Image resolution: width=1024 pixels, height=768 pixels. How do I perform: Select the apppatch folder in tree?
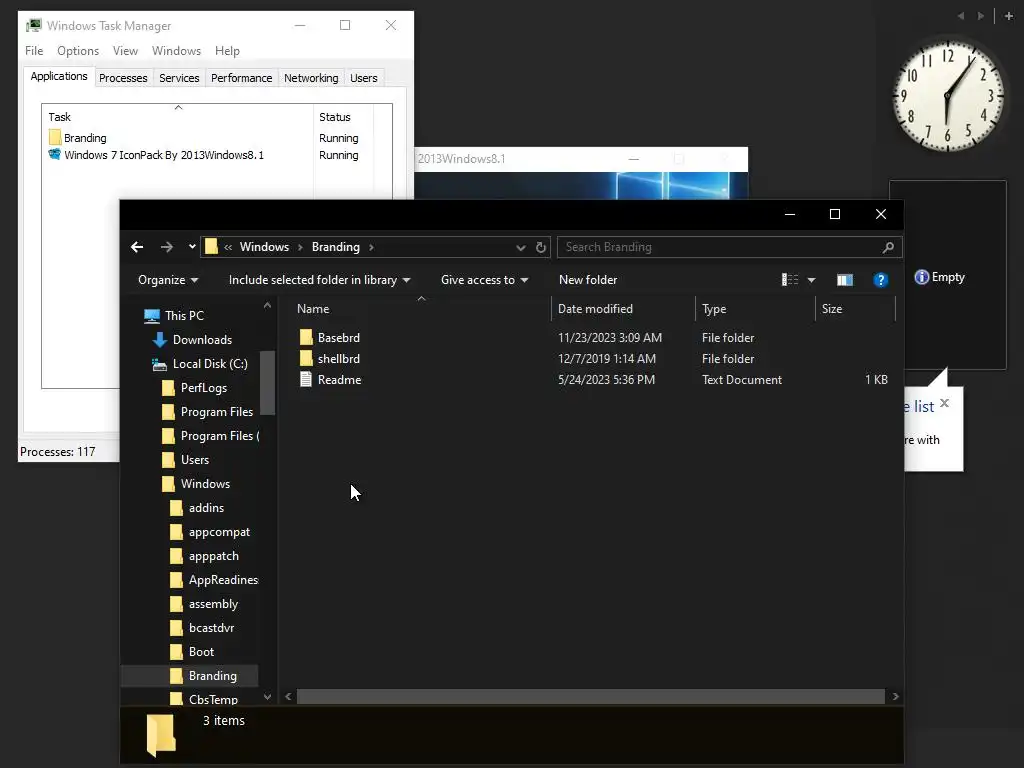[x=204, y=556]
